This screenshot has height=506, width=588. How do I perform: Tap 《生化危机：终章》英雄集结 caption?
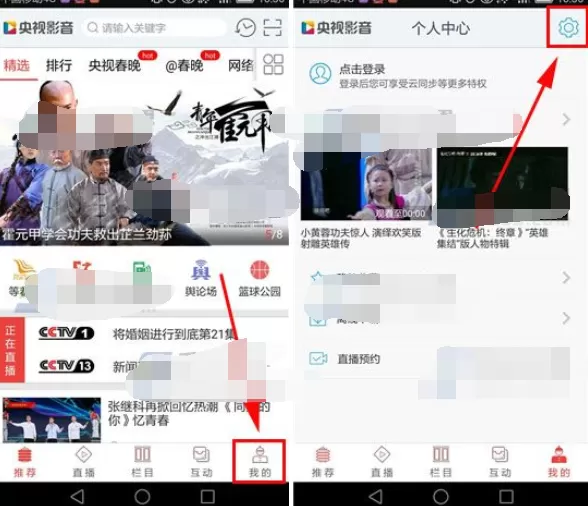492,238
